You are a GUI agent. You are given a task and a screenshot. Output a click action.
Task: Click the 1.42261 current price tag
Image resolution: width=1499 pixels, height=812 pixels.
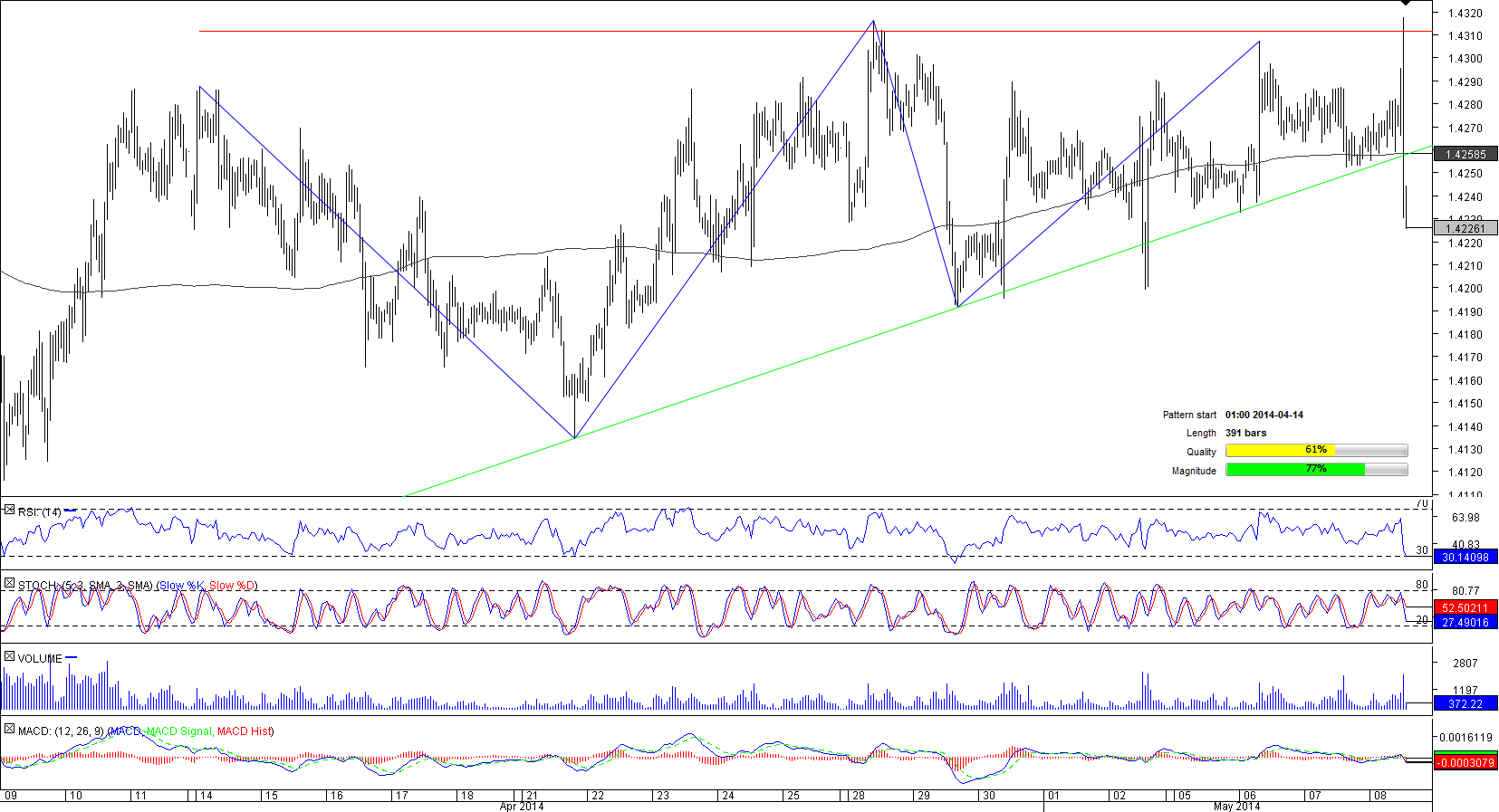click(1465, 229)
